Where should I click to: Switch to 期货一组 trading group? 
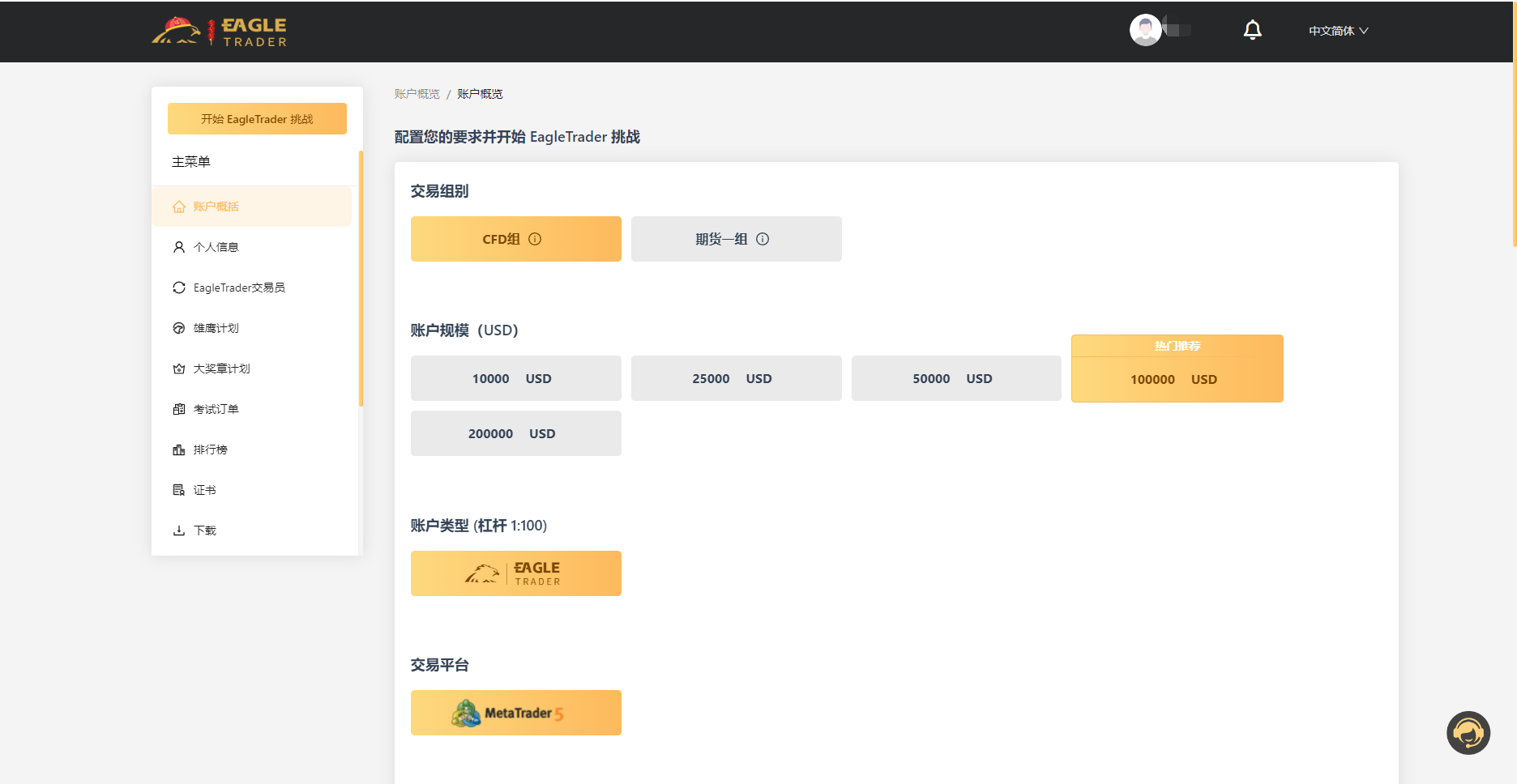[x=726, y=239]
